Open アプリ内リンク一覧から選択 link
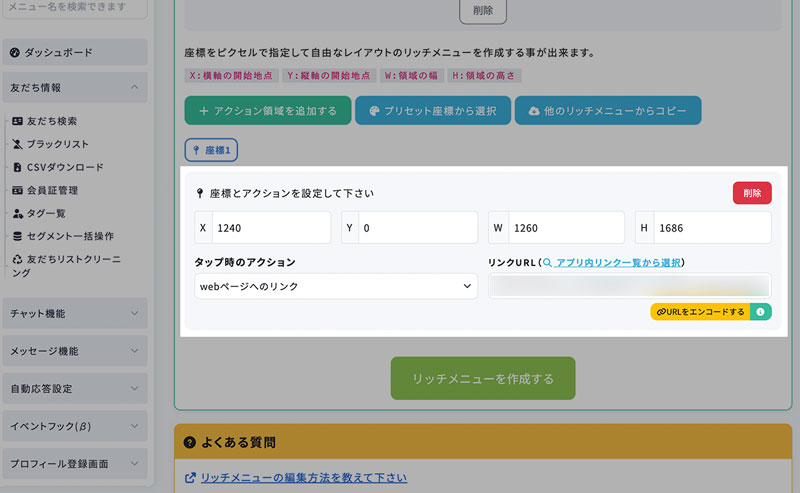 (618, 262)
